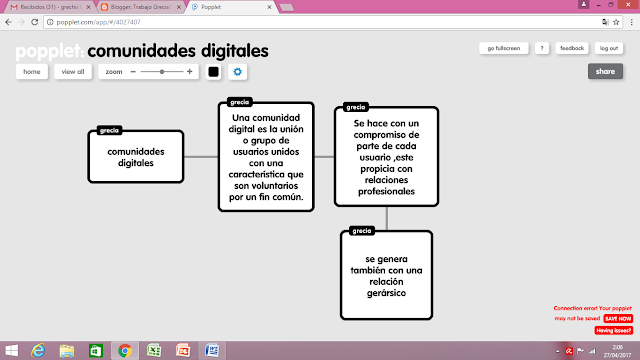Screen dimensions: 640x360
Task: Click the translate page icon
Action: tap(605, 22)
